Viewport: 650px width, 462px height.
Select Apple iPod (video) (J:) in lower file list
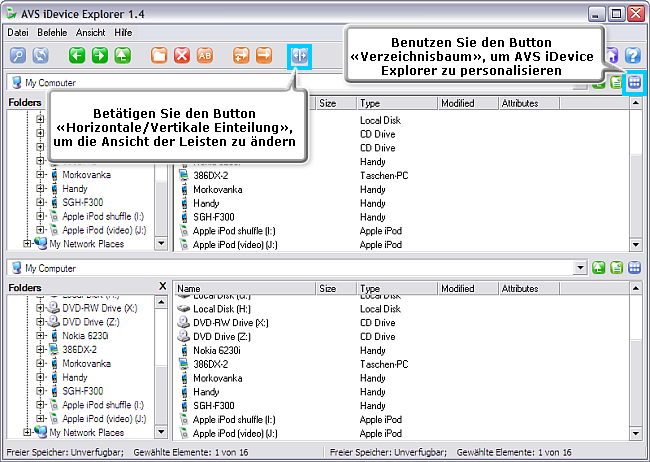pyautogui.click(x=235, y=433)
